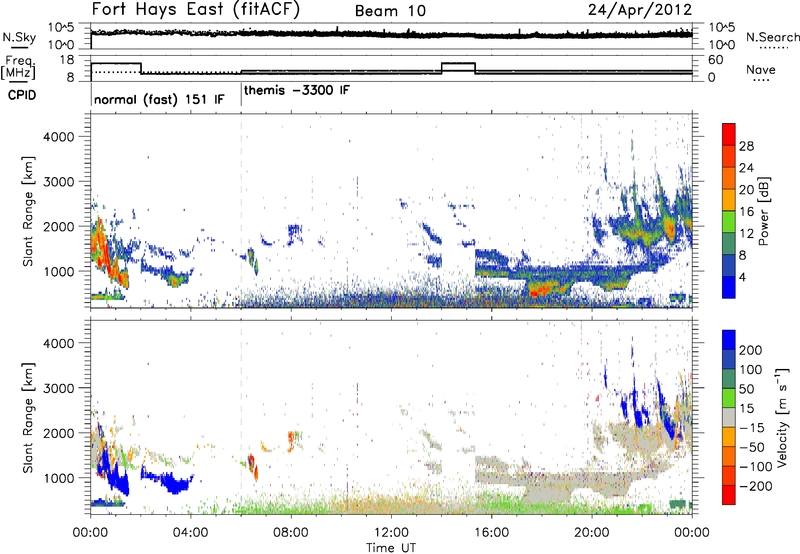The height and width of the screenshot is (554, 800).
Task: Click the 'Nave' legend label
Action: coord(761,69)
